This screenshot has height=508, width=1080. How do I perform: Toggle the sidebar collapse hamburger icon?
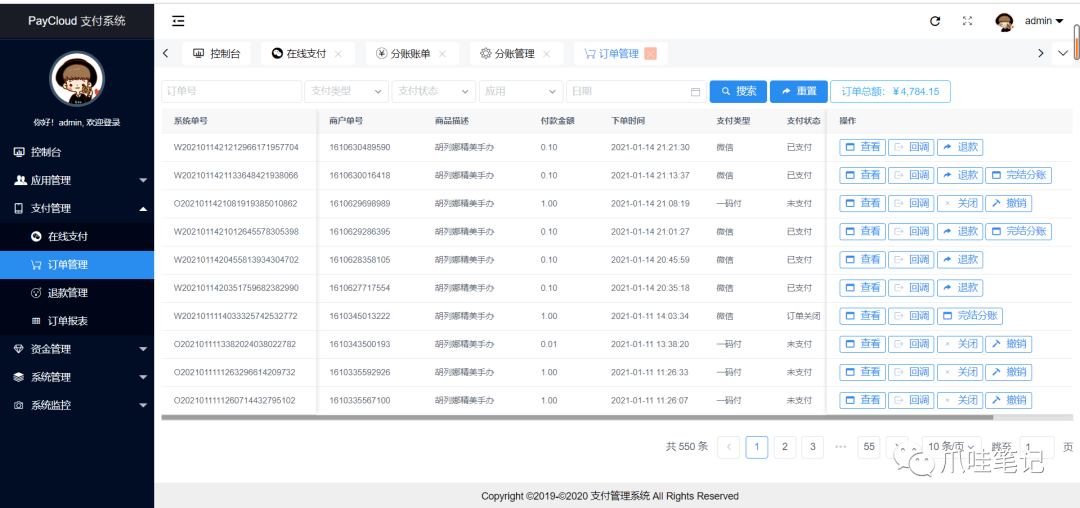pos(178,21)
